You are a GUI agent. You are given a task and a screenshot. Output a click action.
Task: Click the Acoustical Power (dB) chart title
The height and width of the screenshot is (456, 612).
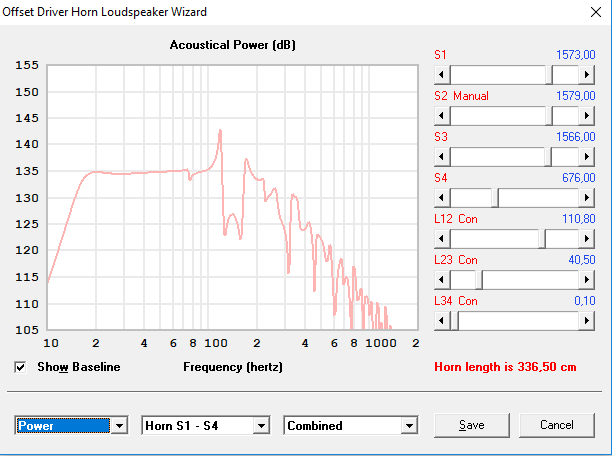(x=233, y=45)
